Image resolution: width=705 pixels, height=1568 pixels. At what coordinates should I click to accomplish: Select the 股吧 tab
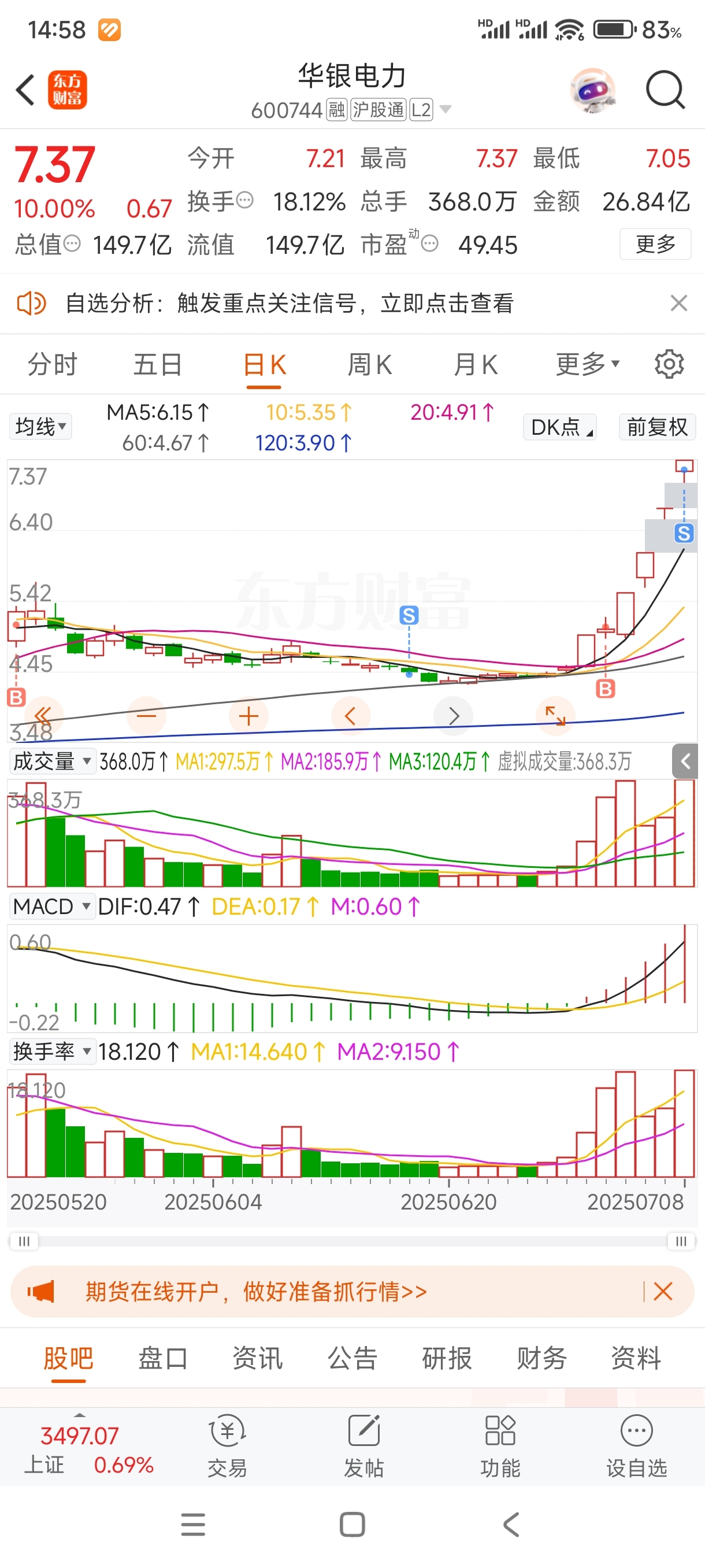click(68, 1359)
